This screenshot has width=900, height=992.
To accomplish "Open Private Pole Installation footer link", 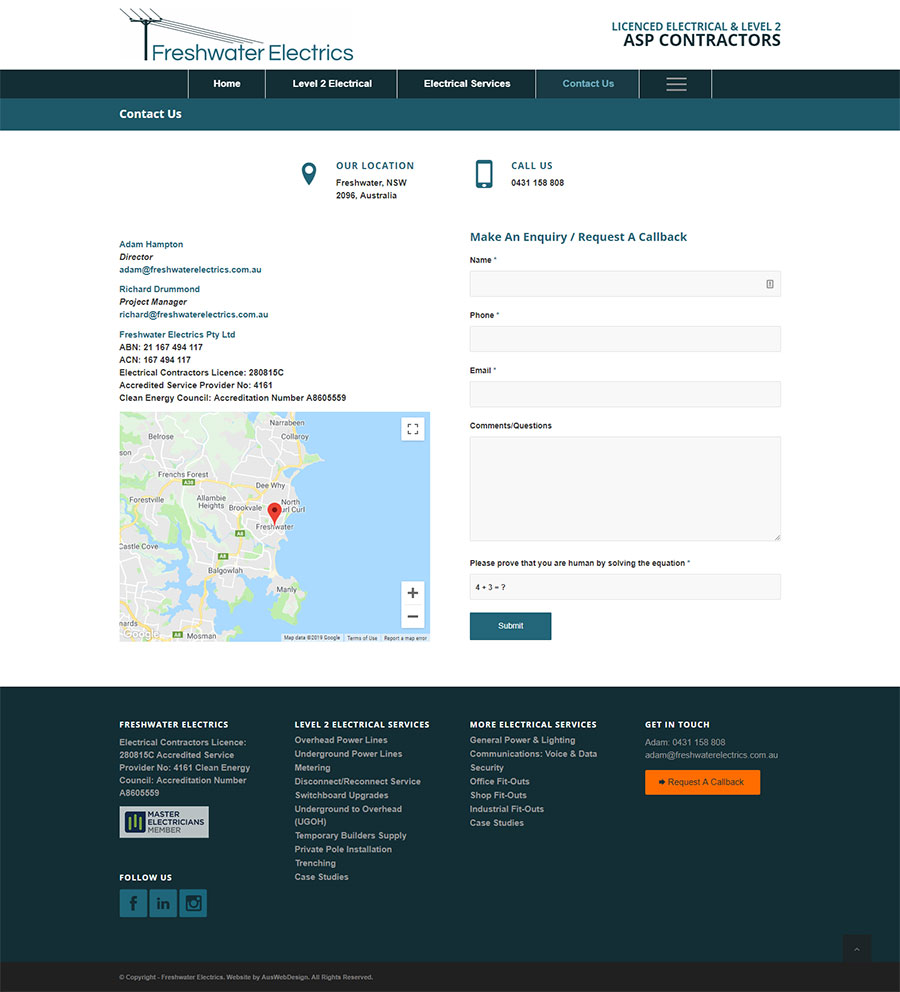I will click(x=343, y=850).
